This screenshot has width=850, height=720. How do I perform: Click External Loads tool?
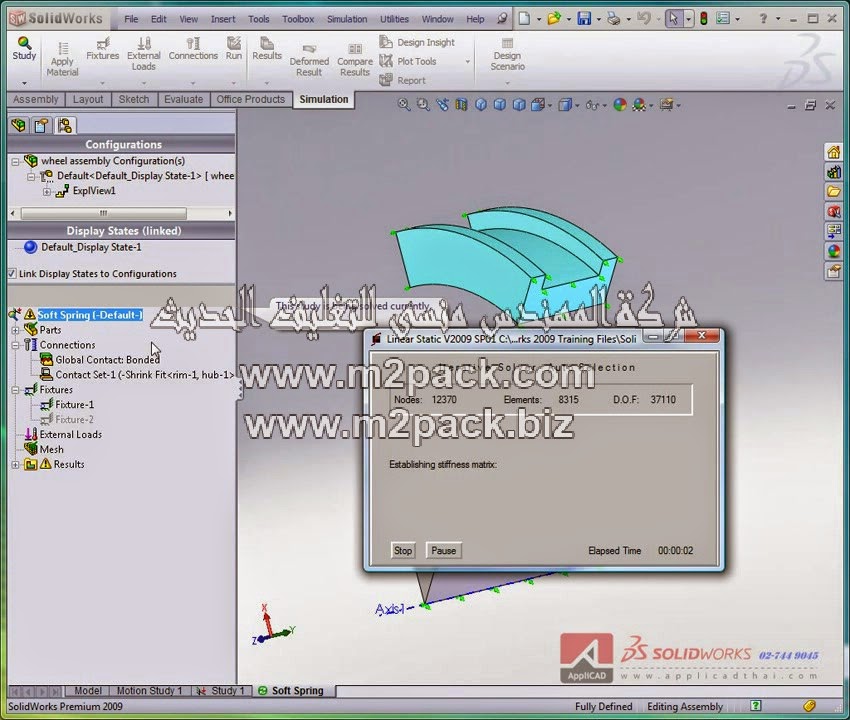pyautogui.click(x=144, y=54)
